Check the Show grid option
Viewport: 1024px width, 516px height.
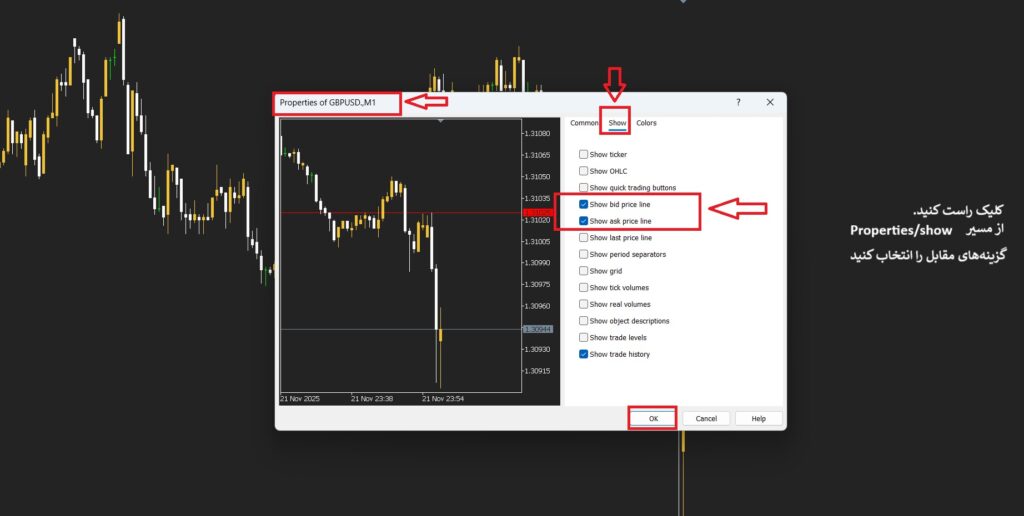click(x=584, y=271)
